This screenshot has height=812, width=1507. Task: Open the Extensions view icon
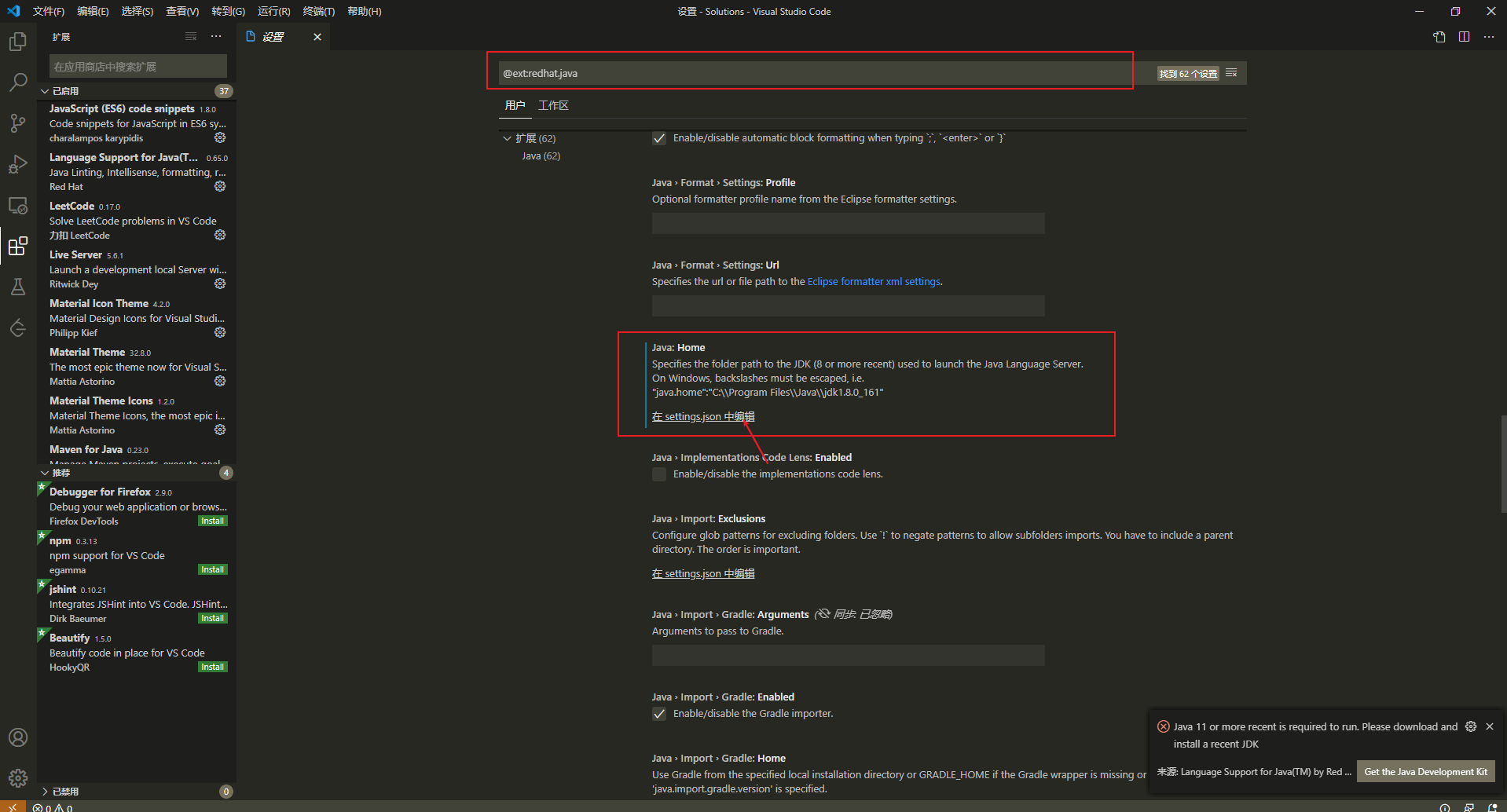point(17,247)
